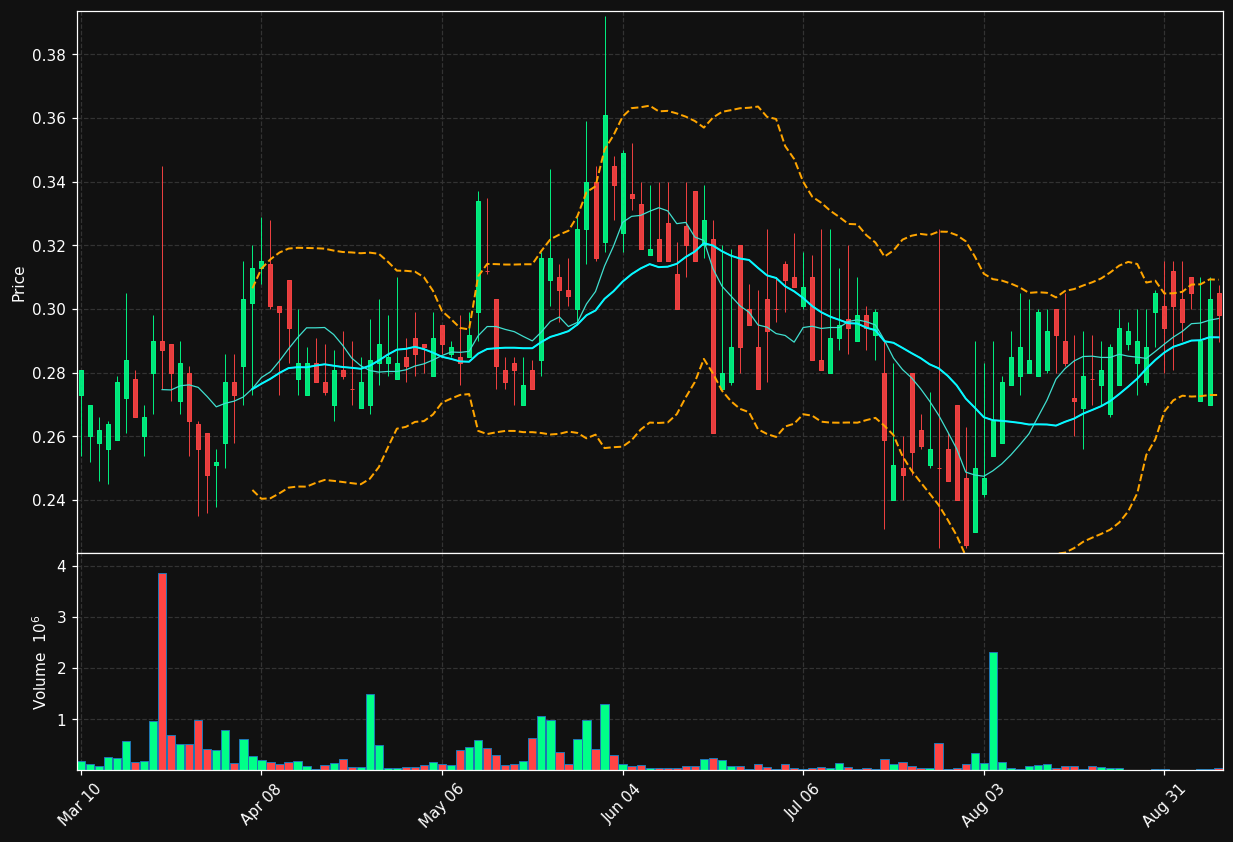Click the Jun 04 date label
Viewport: 1233px width, 842px height.
click(x=621, y=804)
